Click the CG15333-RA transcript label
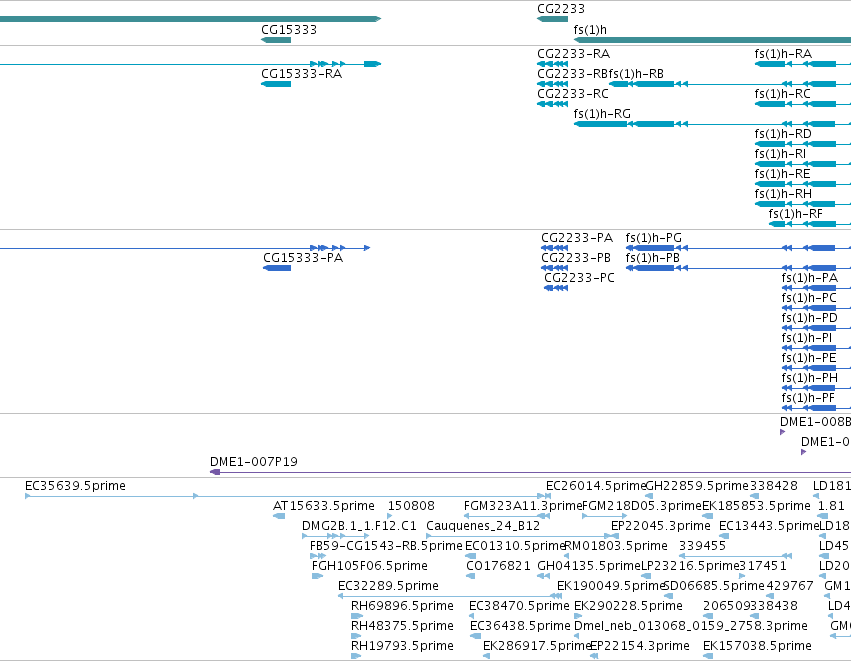 click(x=301, y=74)
